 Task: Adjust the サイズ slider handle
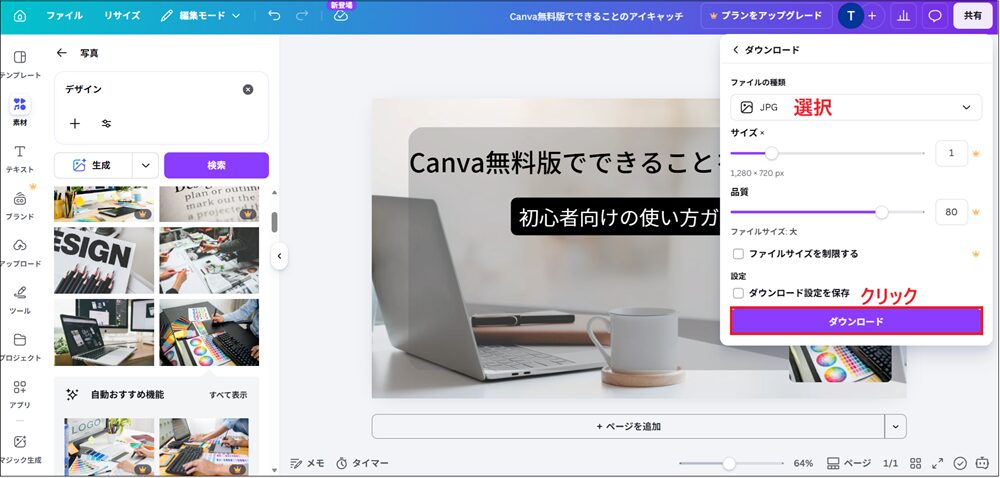(772, 153)
